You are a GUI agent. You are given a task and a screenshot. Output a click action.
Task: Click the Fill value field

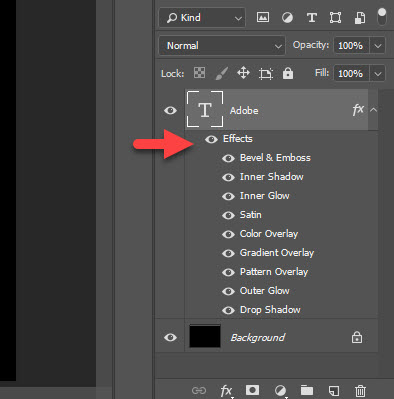(351, 73)
